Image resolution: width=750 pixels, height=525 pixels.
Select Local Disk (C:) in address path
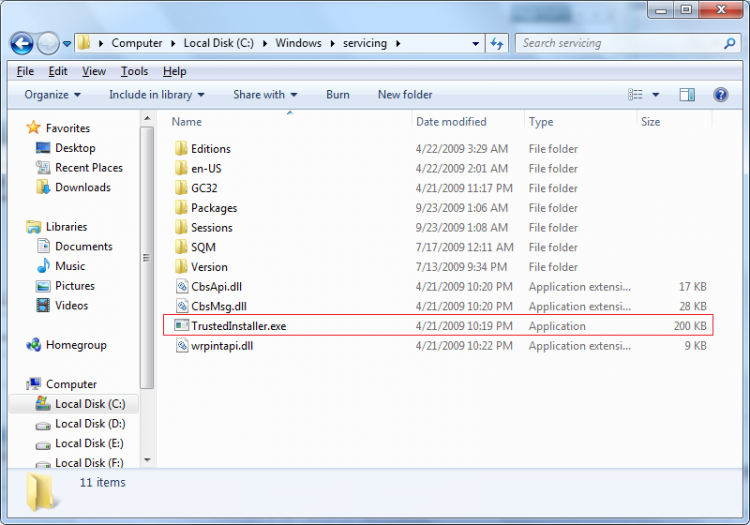click(219, 43)
